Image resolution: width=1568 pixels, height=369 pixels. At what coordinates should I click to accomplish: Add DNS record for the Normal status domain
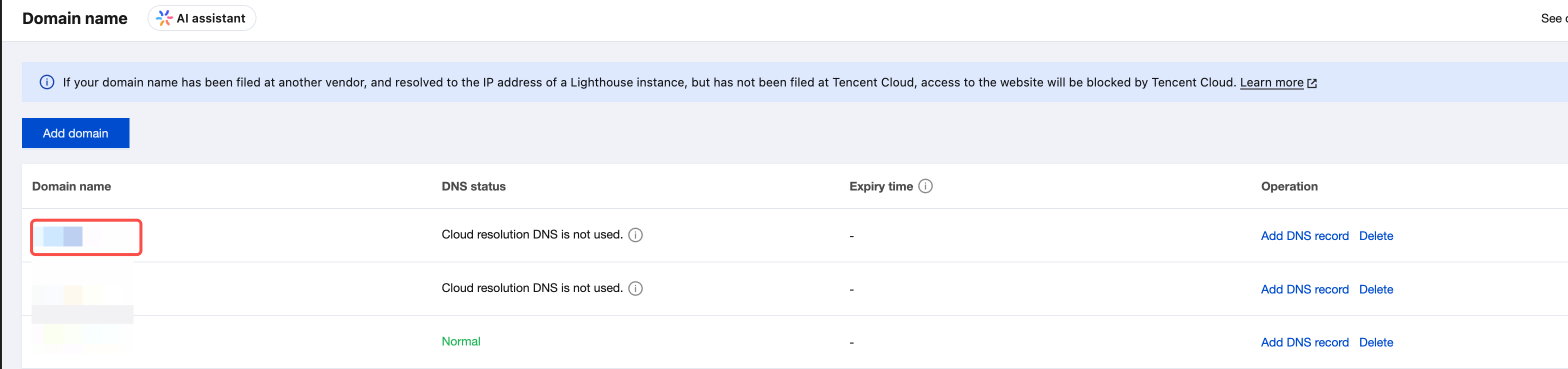1304,342
